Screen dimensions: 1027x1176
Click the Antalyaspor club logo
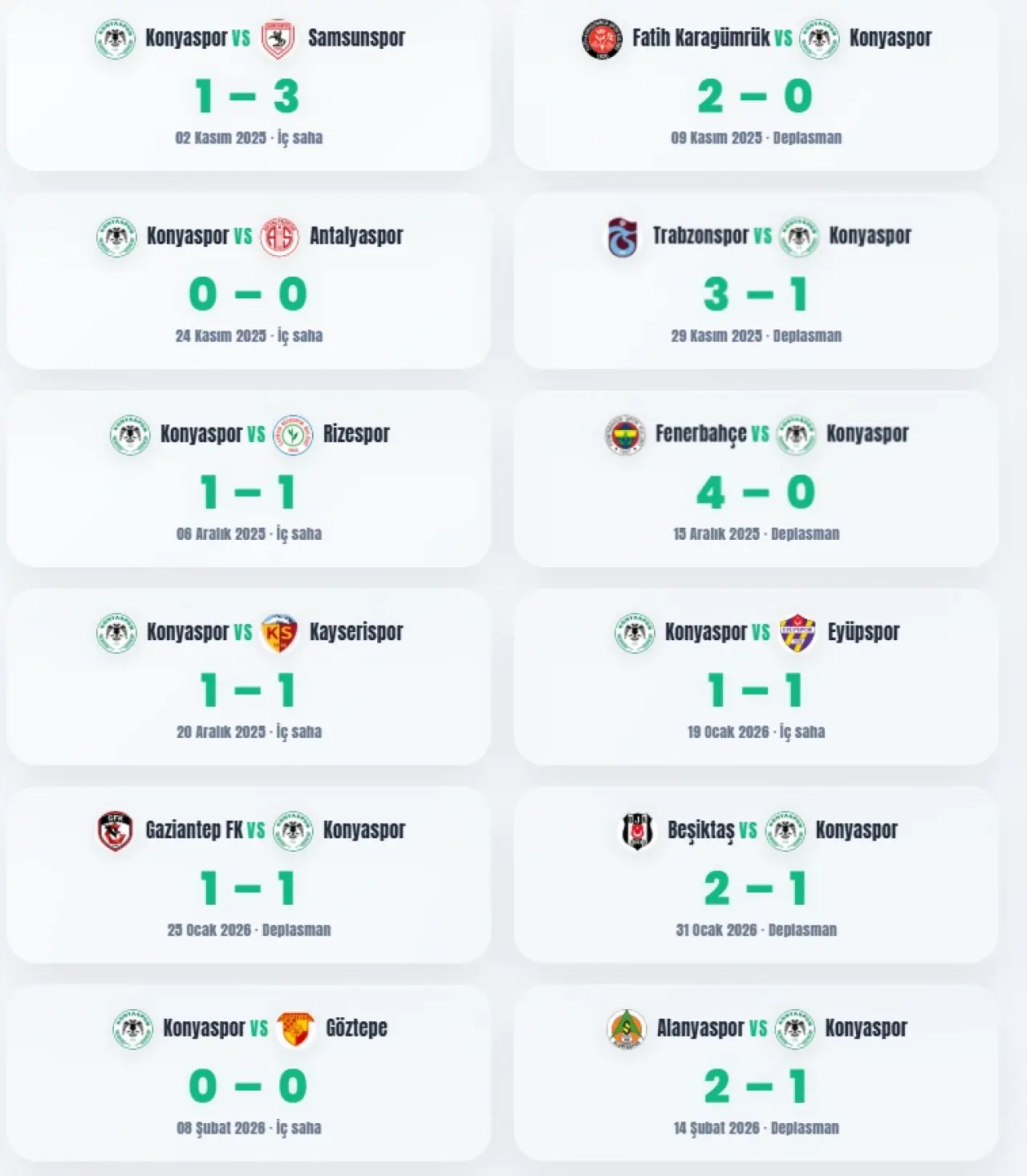(x=279, y=237)
